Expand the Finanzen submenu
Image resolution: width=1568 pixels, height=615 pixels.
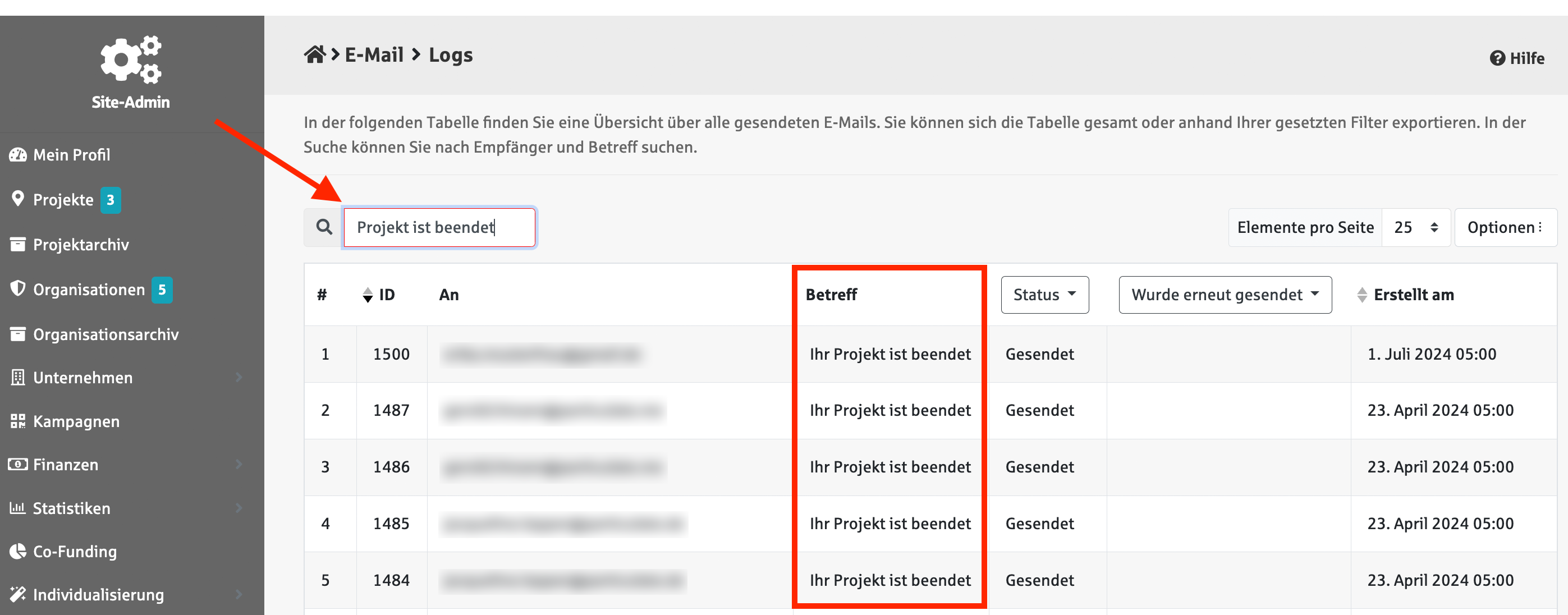click(239, 465)
